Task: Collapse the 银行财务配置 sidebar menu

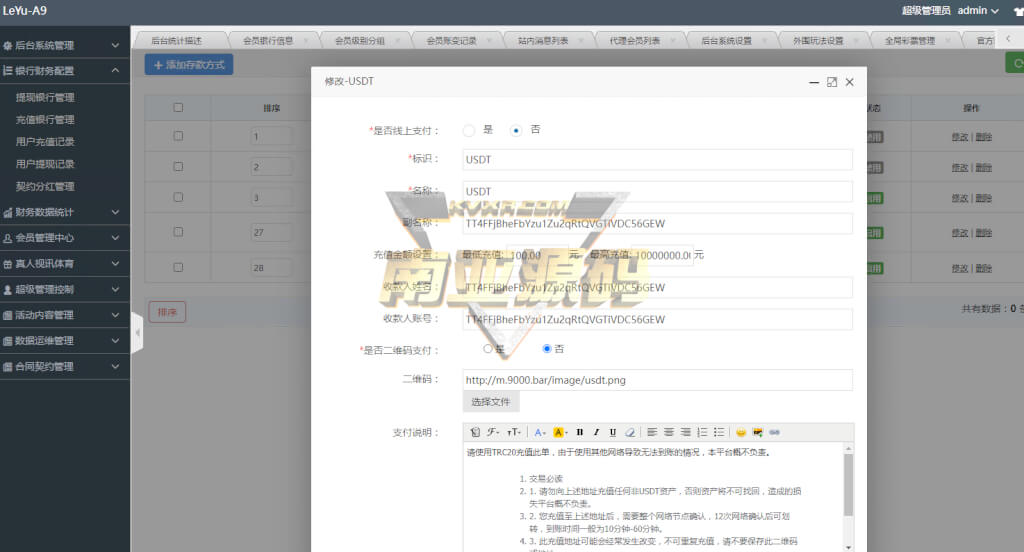Action: pyautogui.click(x=65, y=71)
